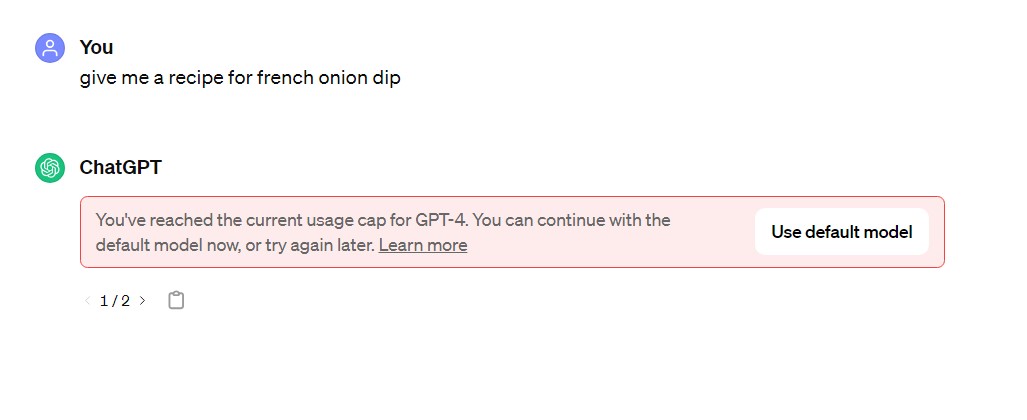This screenshot has height=420, width=1027.
Task: Click the number "1" in response counter
Action: [104, 301]
